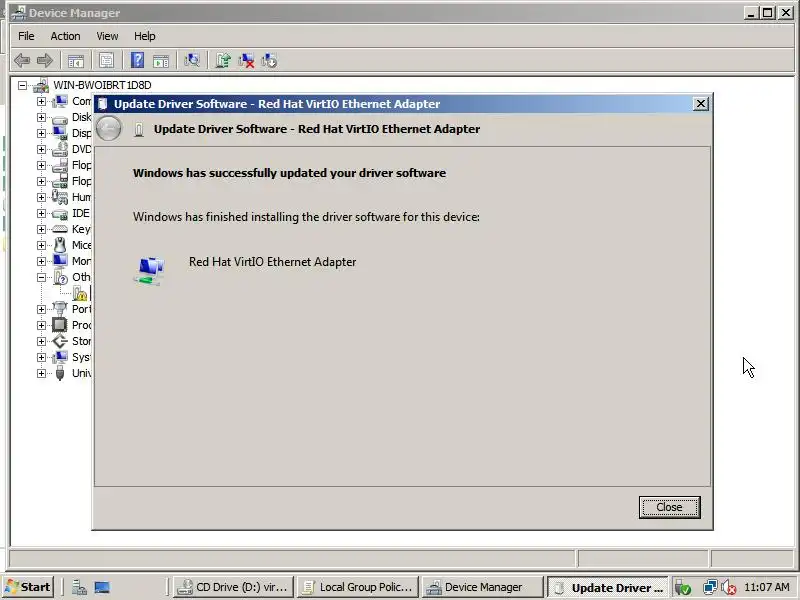Click the round back arrow in the wizard
This screenshot has width=800, height=600.
(109, 129)
